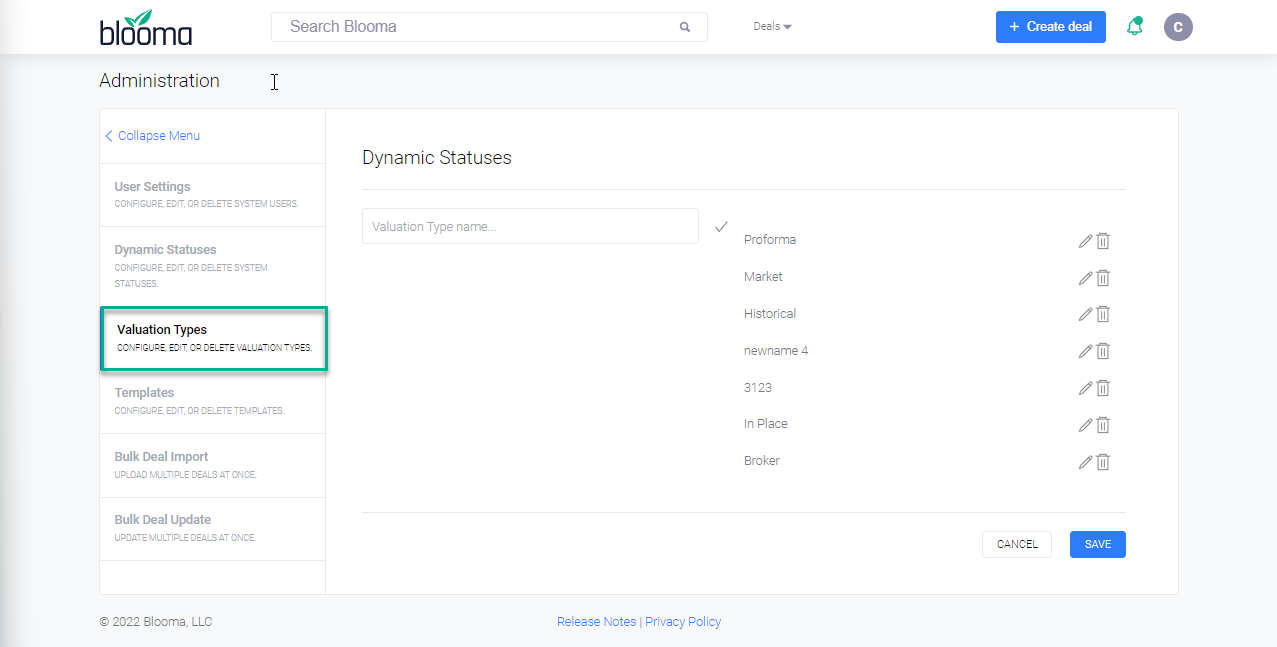Edit the Historical valuation type
The image size is (1277, 647).
(1085, 314)
